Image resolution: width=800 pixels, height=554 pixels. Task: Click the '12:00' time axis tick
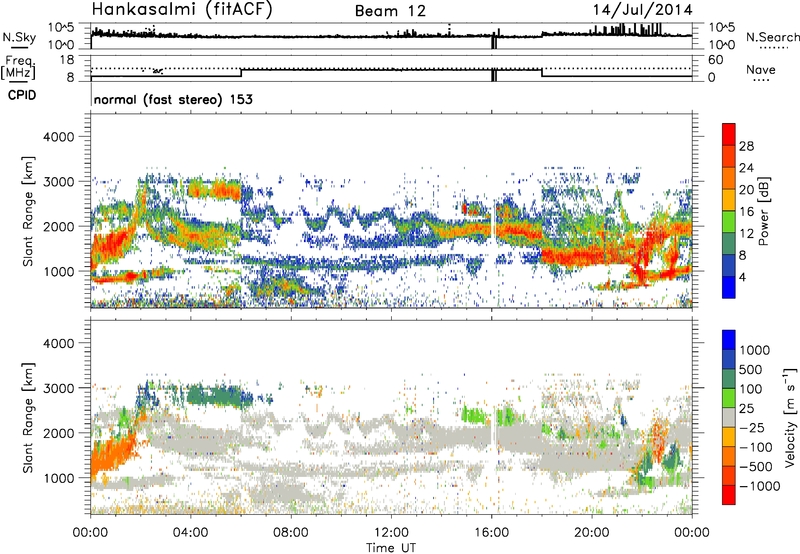point(391,532)
